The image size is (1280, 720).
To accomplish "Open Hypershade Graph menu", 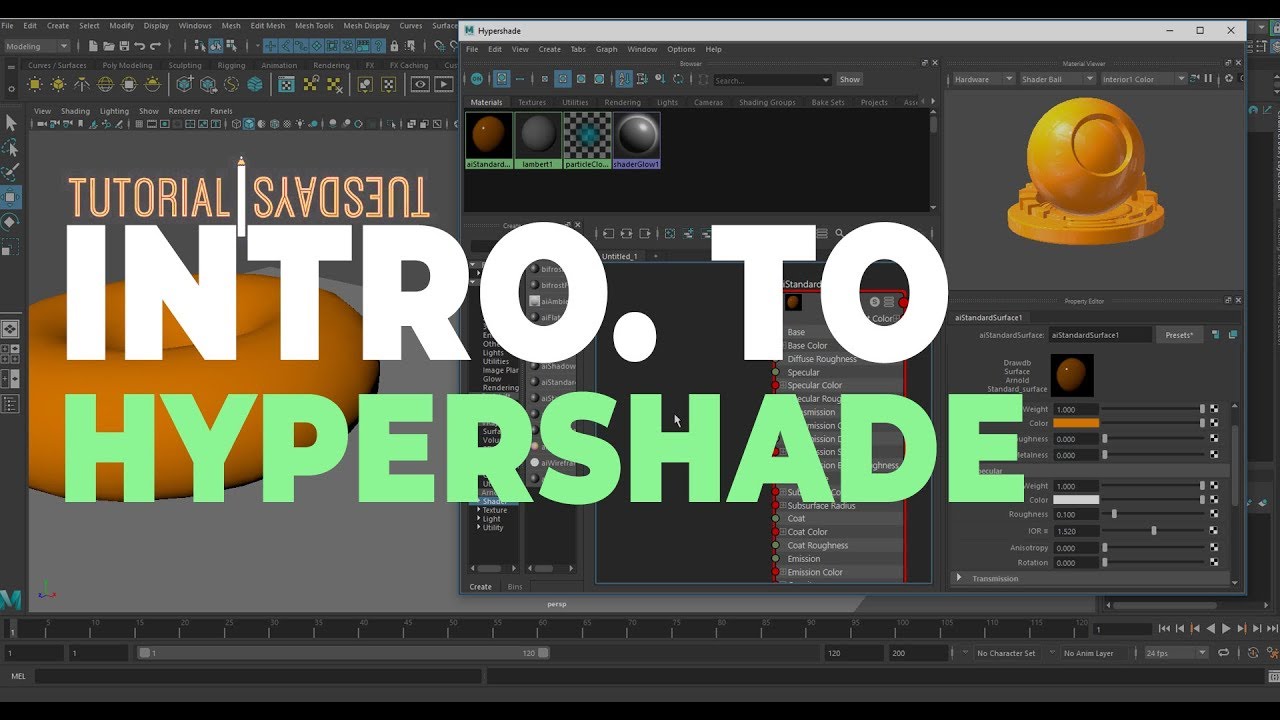I will coord(607,49).
